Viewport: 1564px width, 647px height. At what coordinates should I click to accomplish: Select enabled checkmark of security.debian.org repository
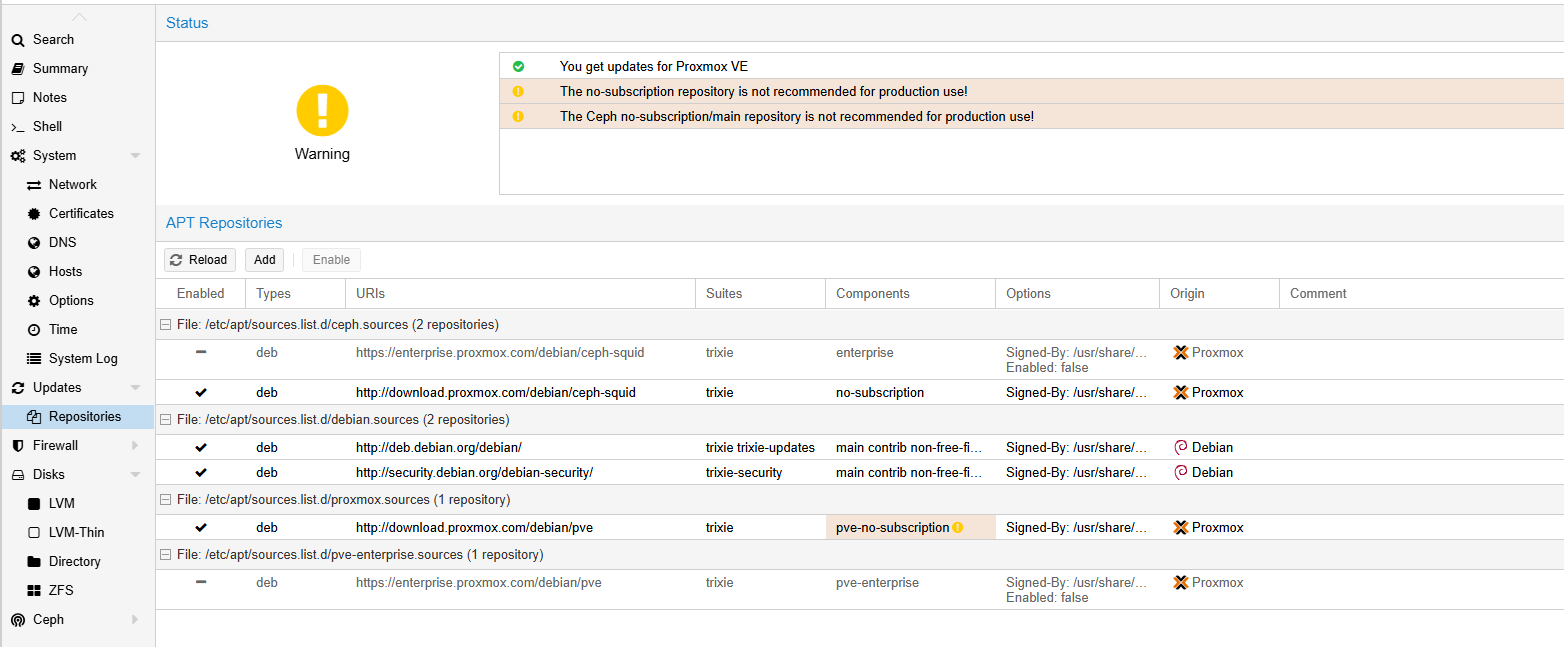click(201, 473)
